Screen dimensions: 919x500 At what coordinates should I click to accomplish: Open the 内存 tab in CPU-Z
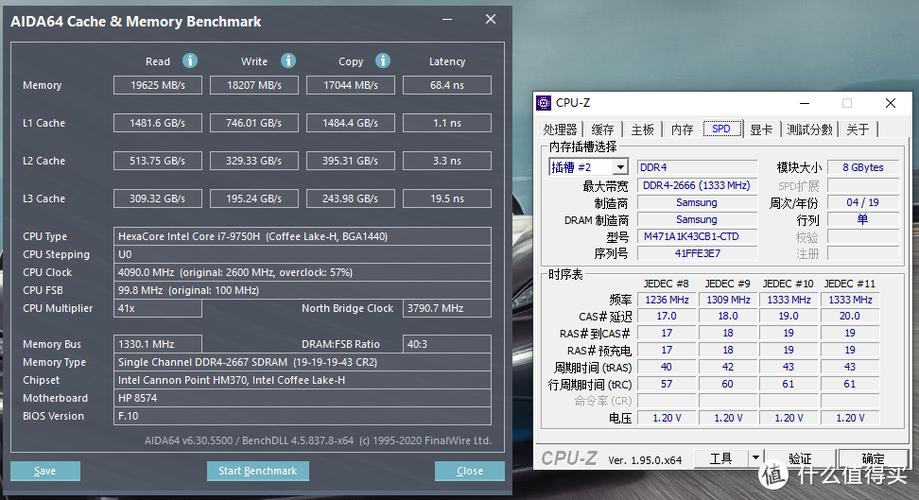pyautogui.click(x=682, y=129)
